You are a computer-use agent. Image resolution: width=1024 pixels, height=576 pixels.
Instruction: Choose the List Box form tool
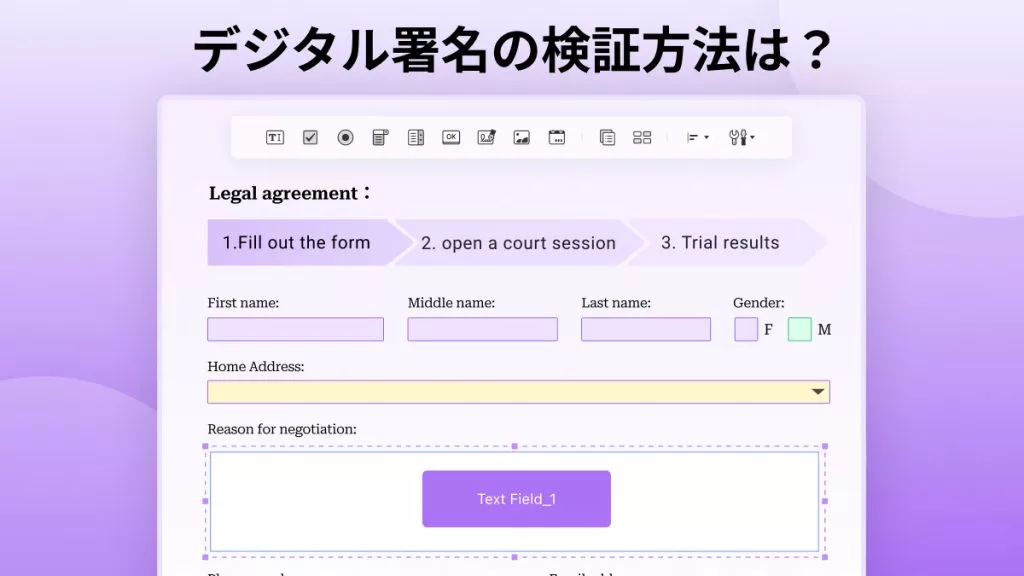pyautogui.click(x=416, y=138)
